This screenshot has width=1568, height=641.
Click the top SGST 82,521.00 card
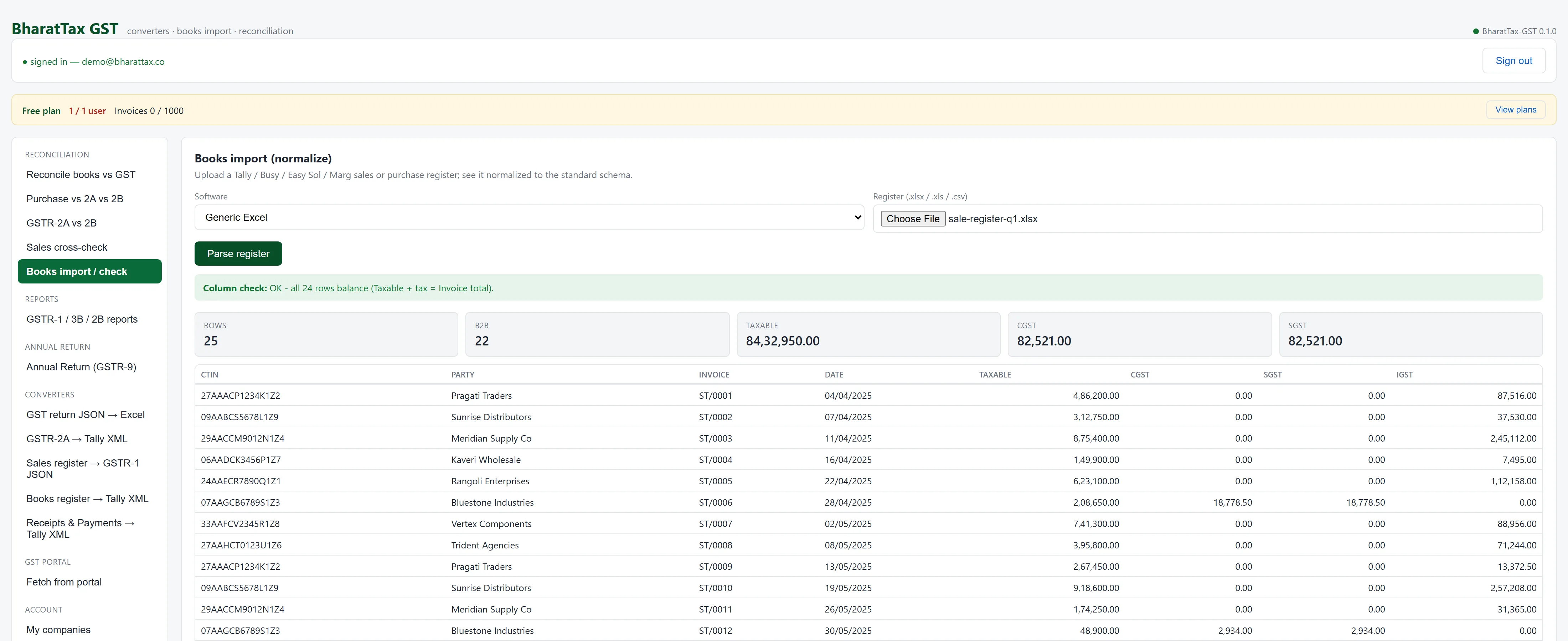tap(1410, 334)
